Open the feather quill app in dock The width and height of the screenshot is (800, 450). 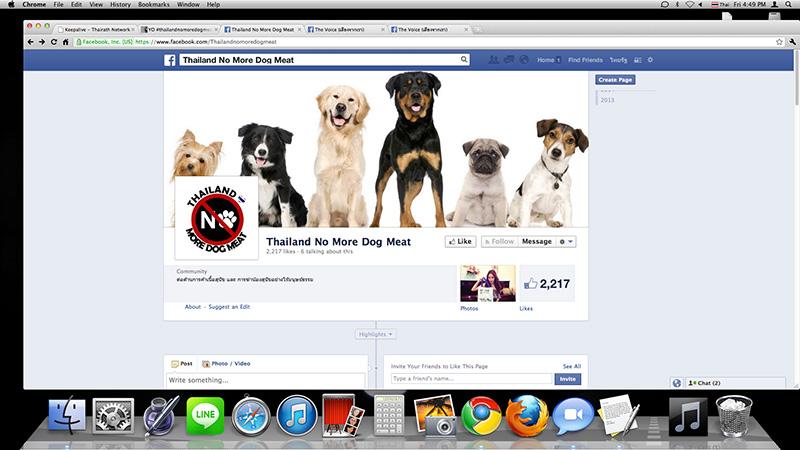160,416
